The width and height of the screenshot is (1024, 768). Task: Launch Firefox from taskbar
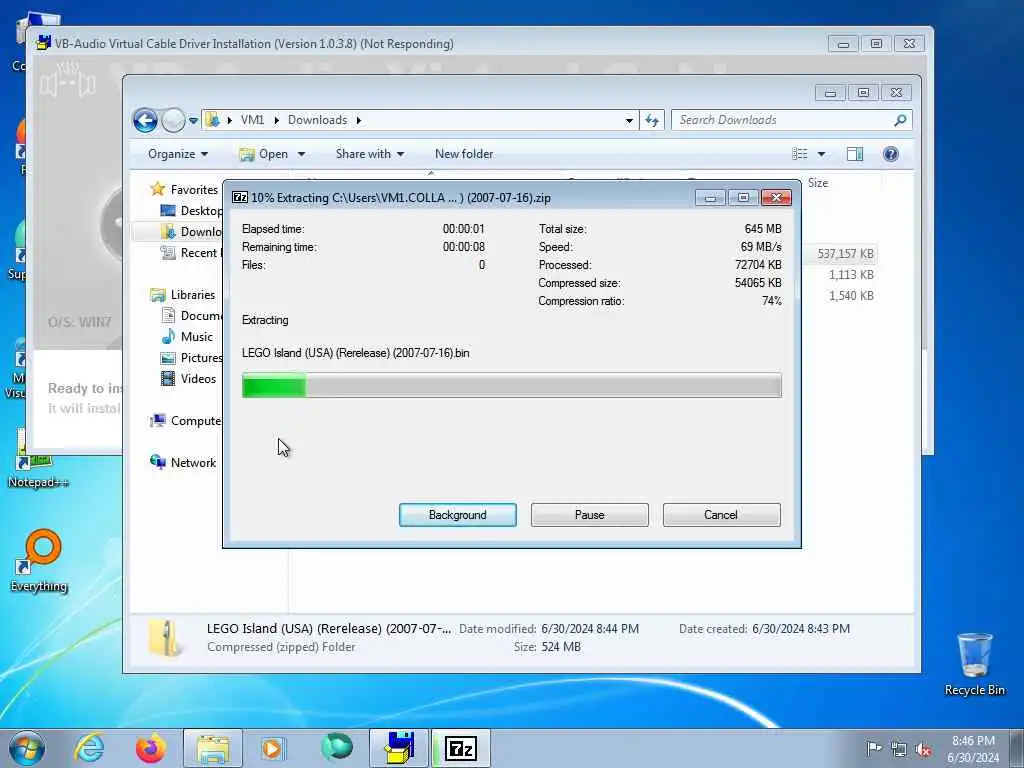click(x=150, y=748)
